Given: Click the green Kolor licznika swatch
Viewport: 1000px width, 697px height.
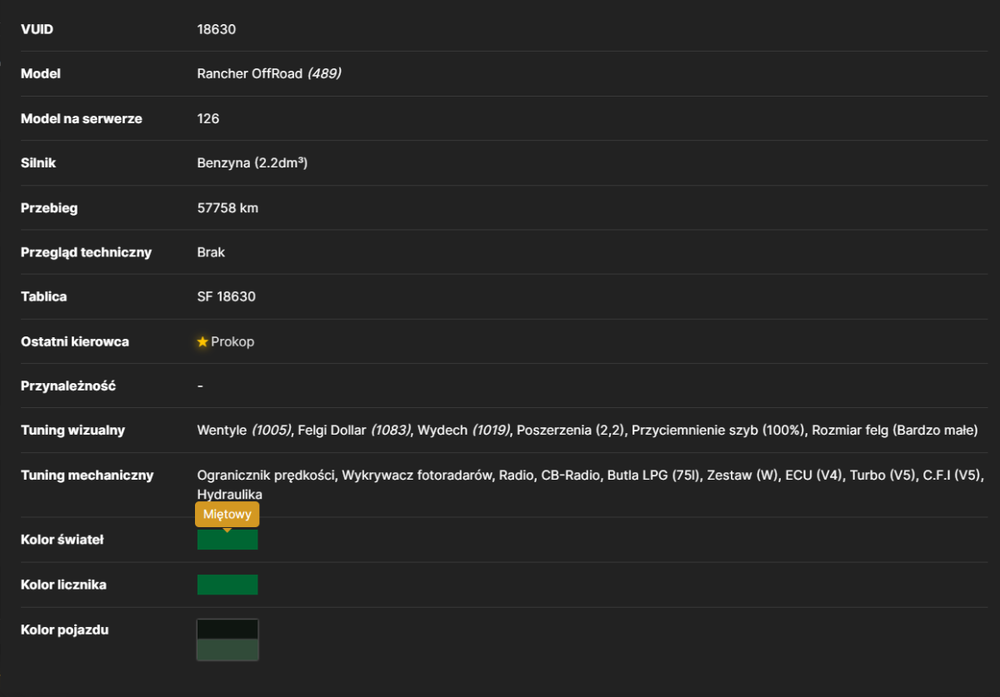Looking at the screenshot, I should 227,585.
